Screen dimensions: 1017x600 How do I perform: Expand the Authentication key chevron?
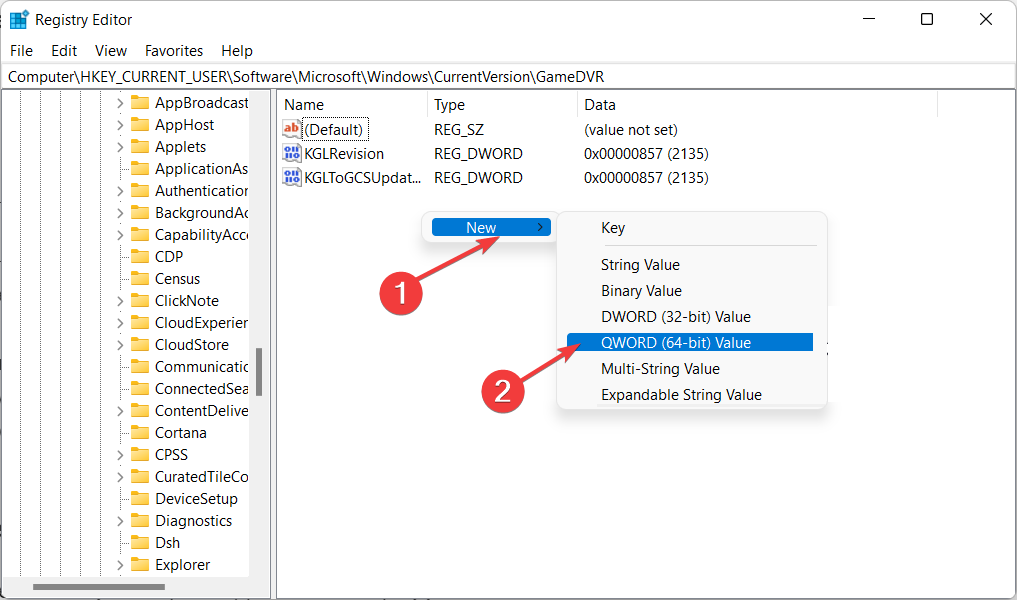[x=120, y=191]
